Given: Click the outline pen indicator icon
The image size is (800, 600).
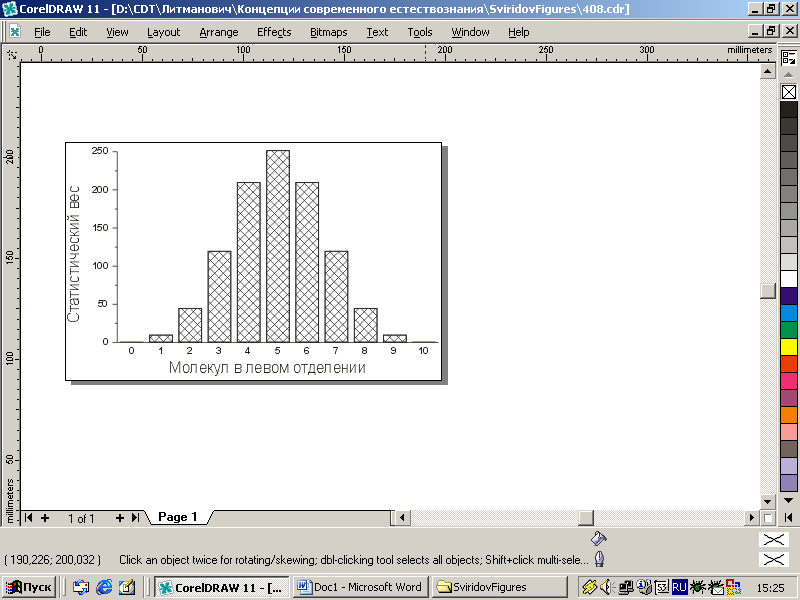Looking at the screenshot, I should click(x=599, y=560).
